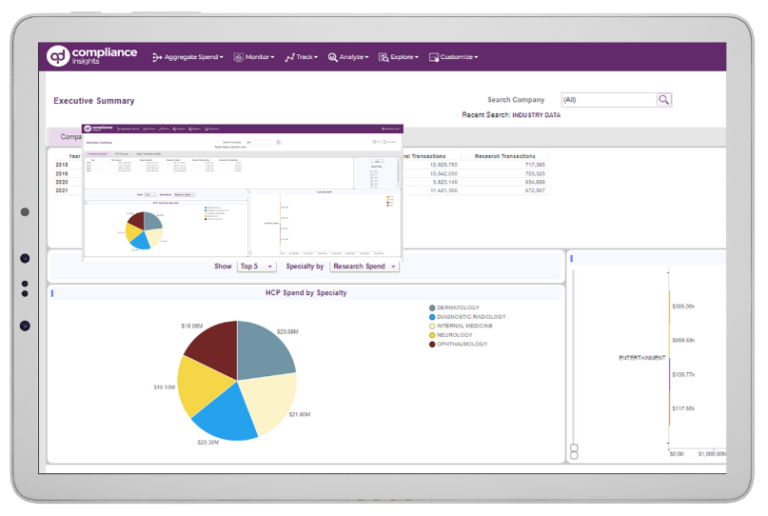Click the $20.38M pie label
Screen dimensions: 768x516
[208, 443]
